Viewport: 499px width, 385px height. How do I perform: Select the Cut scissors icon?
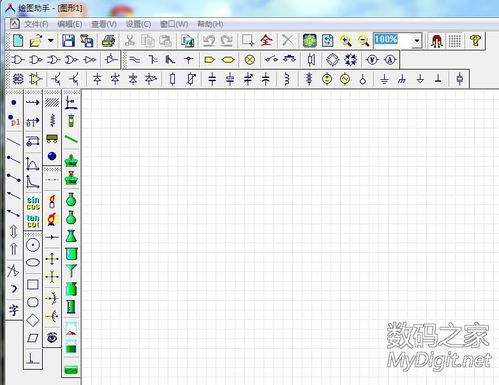point(129,41)
